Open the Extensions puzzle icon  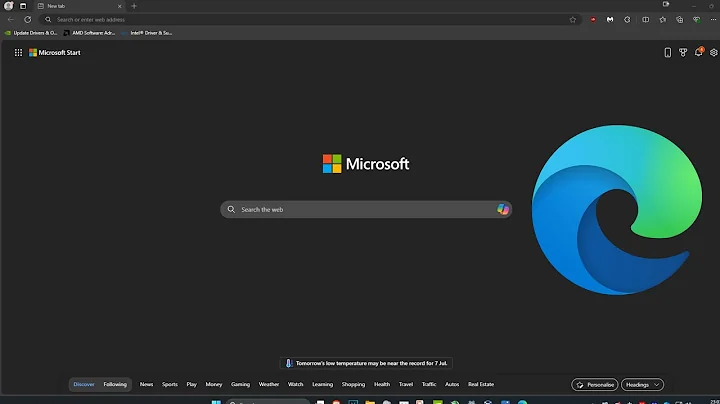tap(627, 19)
